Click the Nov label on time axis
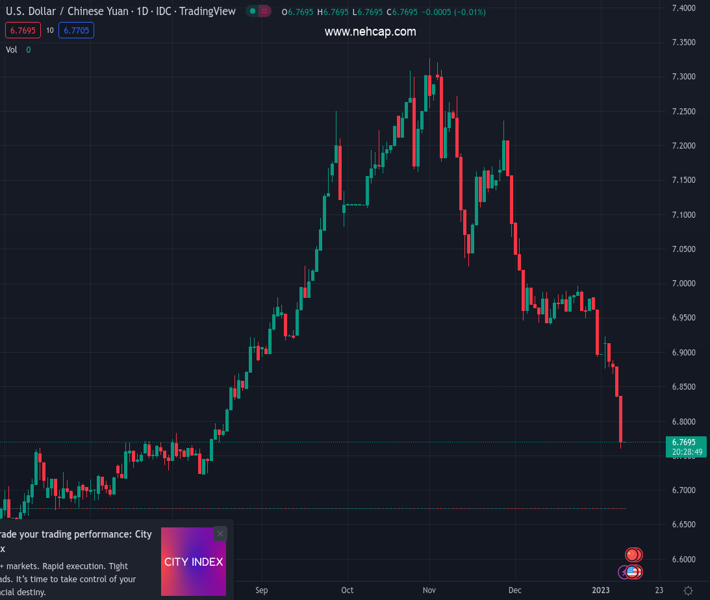The width and height of the screenshot is (710, 600). tap(430, 590)
